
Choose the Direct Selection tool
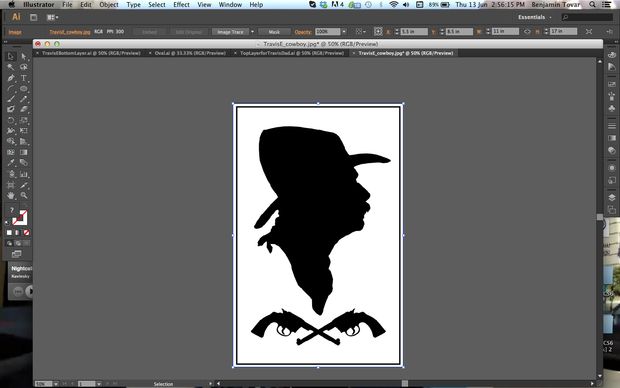[x=24, y=57]
